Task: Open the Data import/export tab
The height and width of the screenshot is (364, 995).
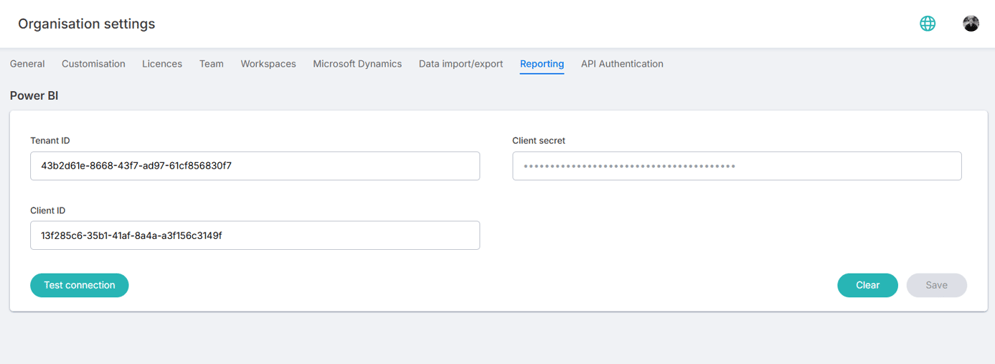Action: pyautogui.click(x=461, y=64)
